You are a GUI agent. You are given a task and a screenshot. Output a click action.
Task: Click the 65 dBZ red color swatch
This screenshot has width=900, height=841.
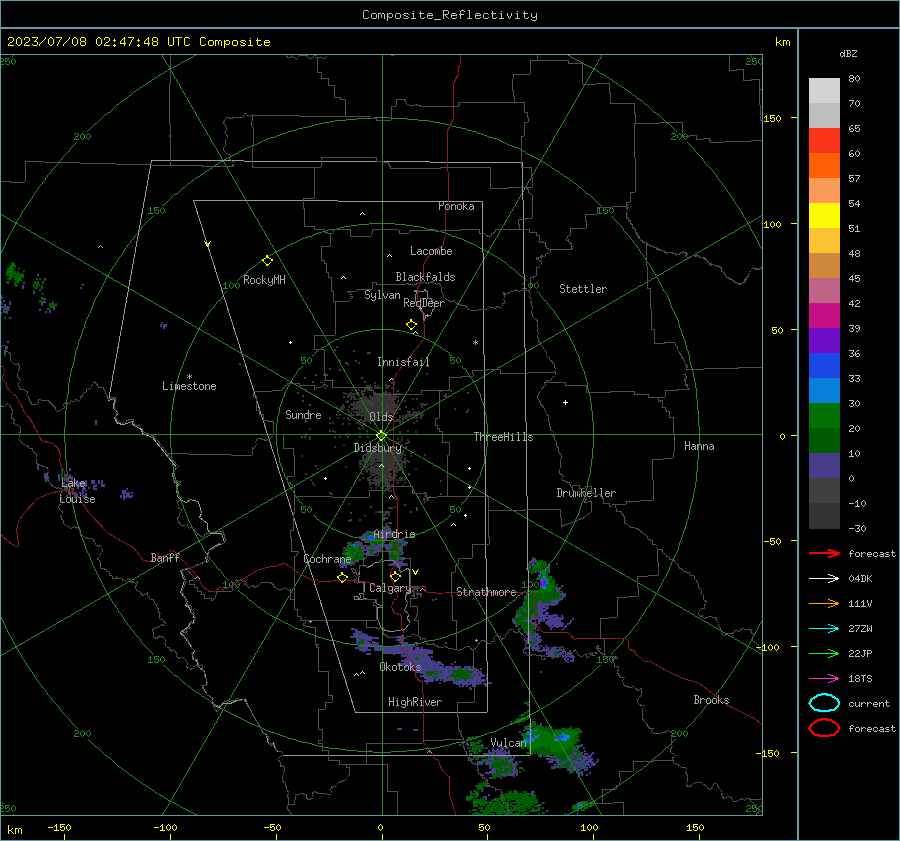(x=824, y=140)
